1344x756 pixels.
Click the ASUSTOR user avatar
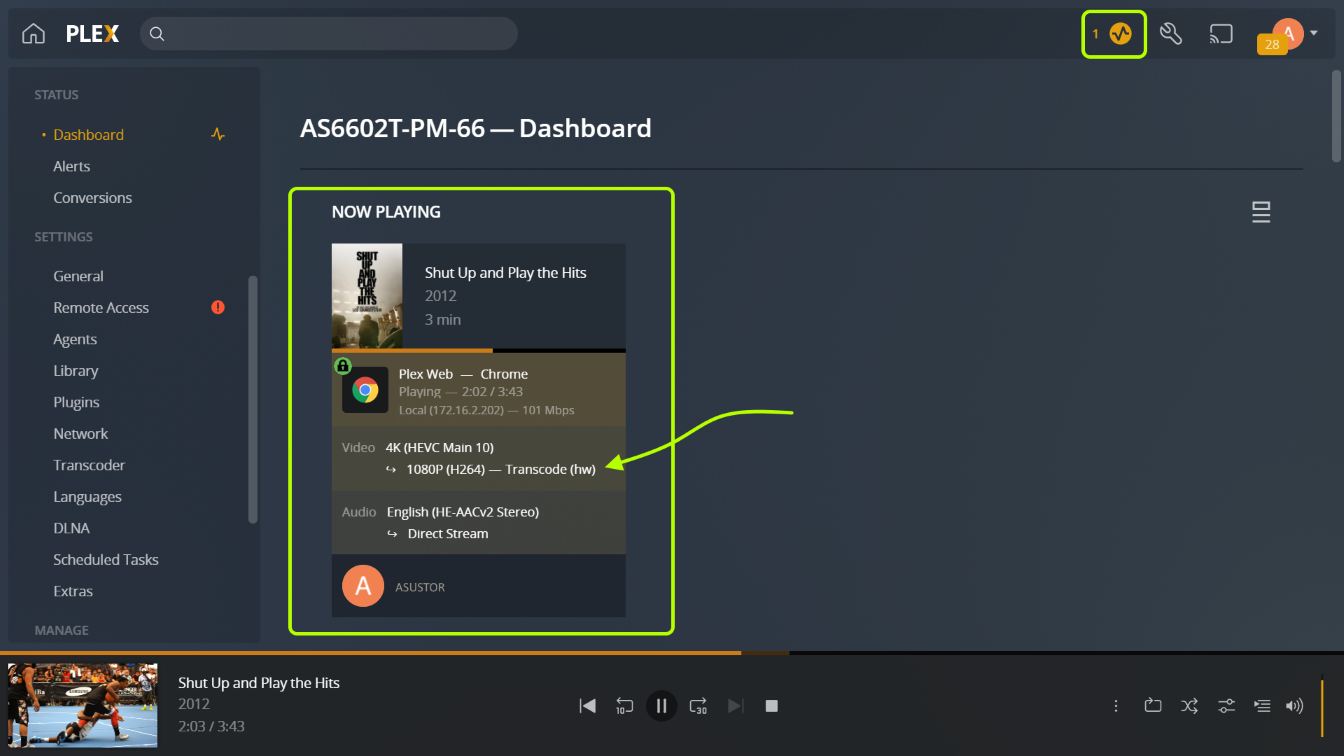click(363, 587)
